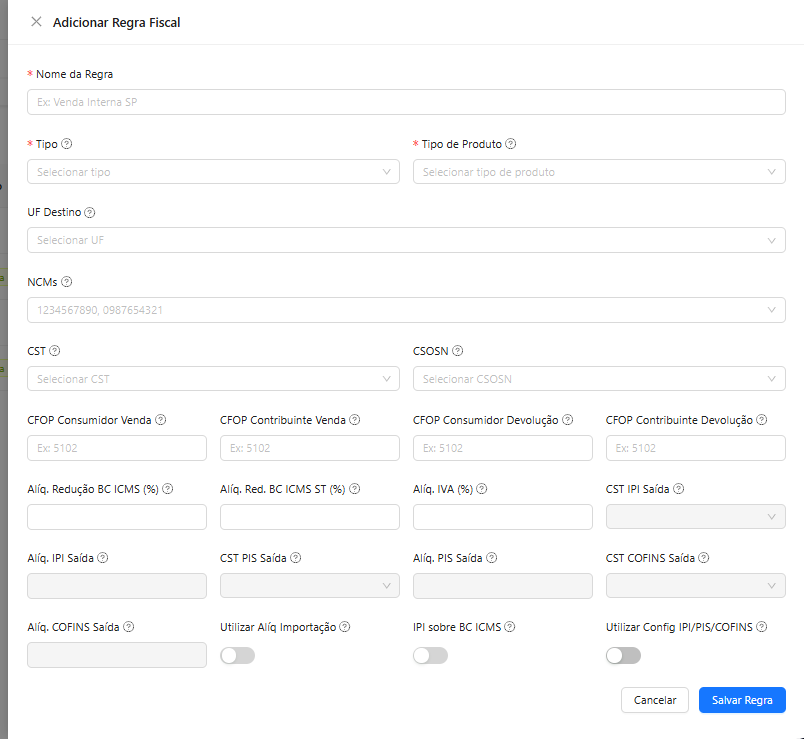Image resolution: width=804 pixels, height=739 pixels.
Task: Enable the Utilizar Alíq Importação switch
Action: [237, 656]
